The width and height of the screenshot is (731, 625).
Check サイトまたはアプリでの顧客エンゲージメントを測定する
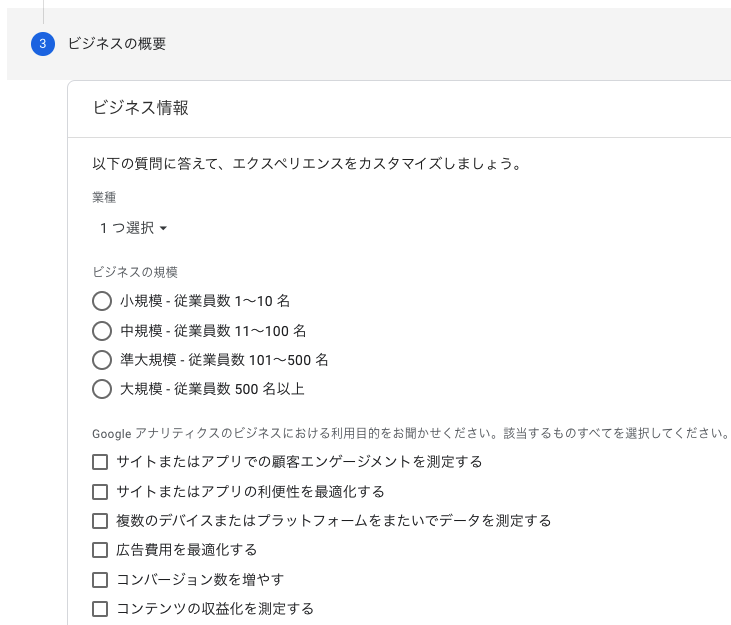pos(100,462)
